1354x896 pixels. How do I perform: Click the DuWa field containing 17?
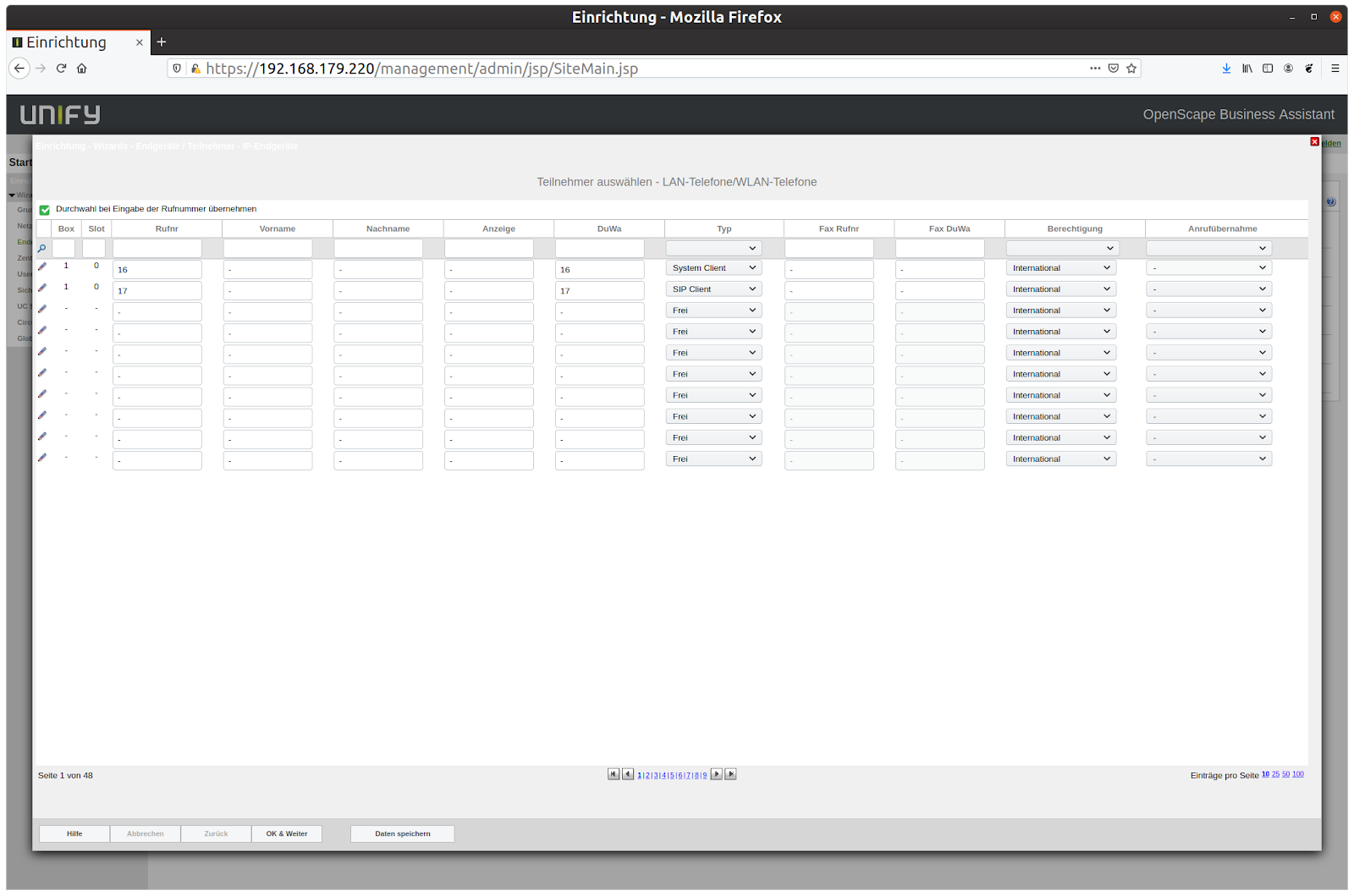pos(600,291)
